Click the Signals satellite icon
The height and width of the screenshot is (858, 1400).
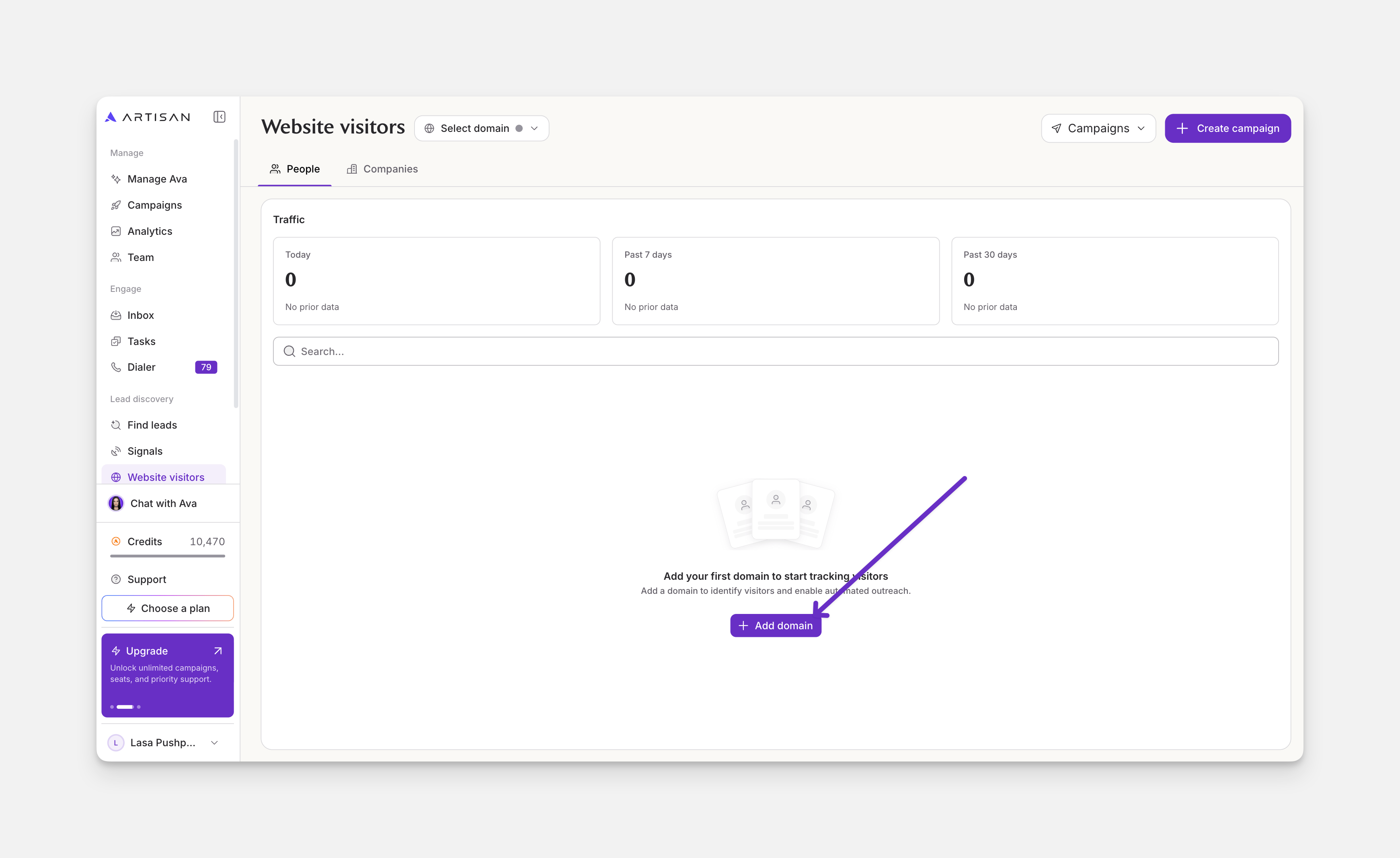tap(116, 451)
